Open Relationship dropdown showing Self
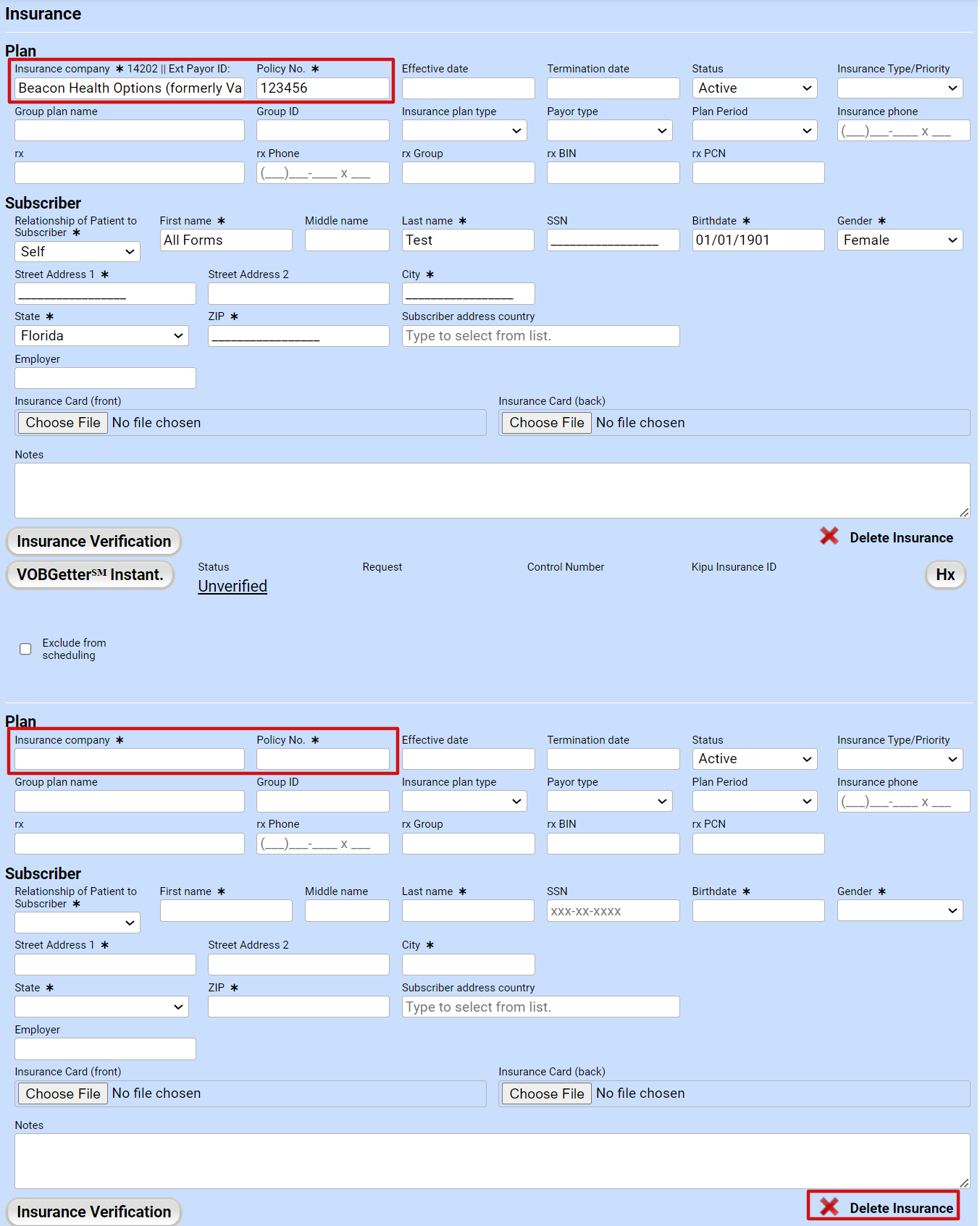Screen dimensions: 980x1226 (x=78, y=252)
